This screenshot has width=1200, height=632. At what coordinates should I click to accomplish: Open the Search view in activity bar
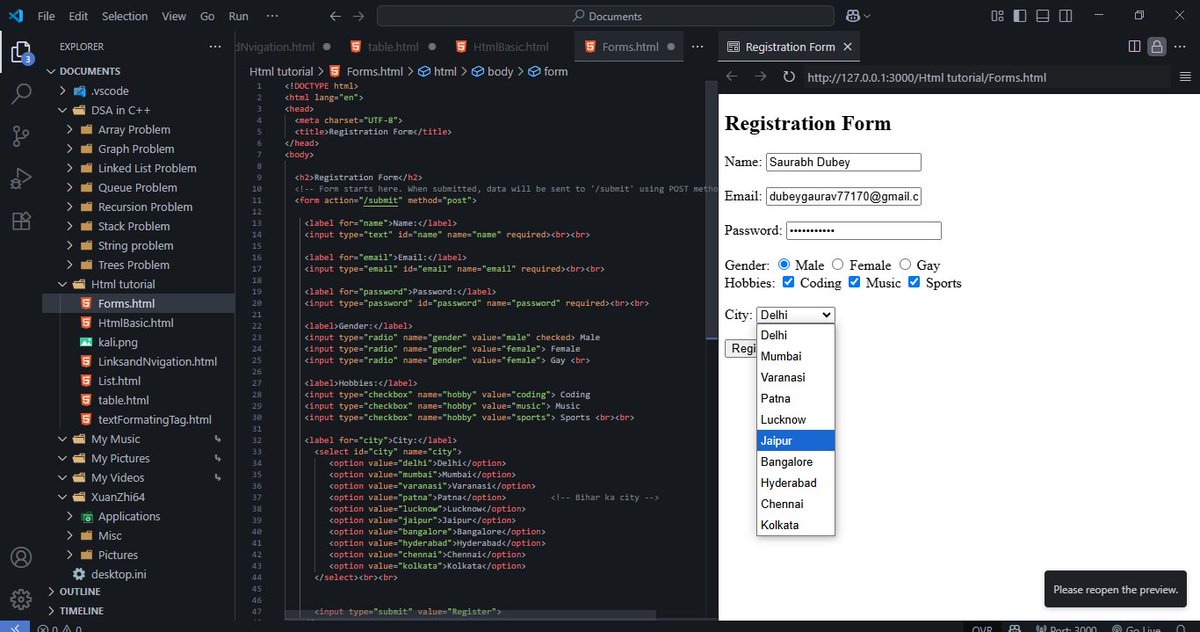click(21, 94)
